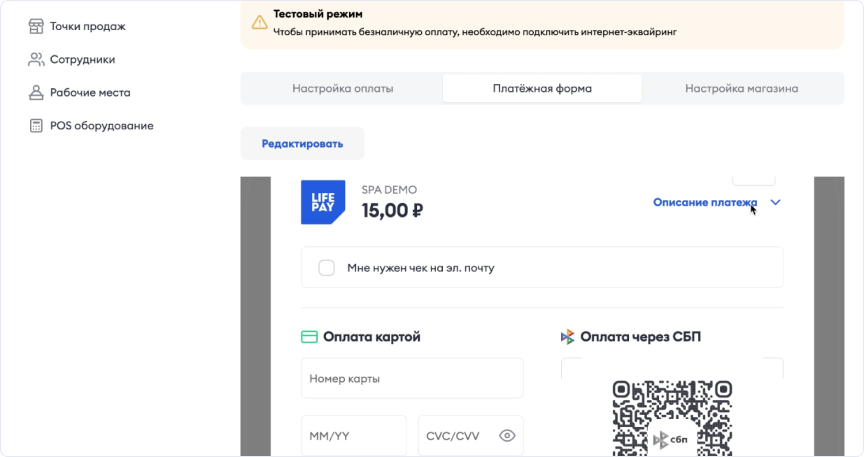
Task: Click the LIFE PAY logo
Action: (x=323, y=202)
